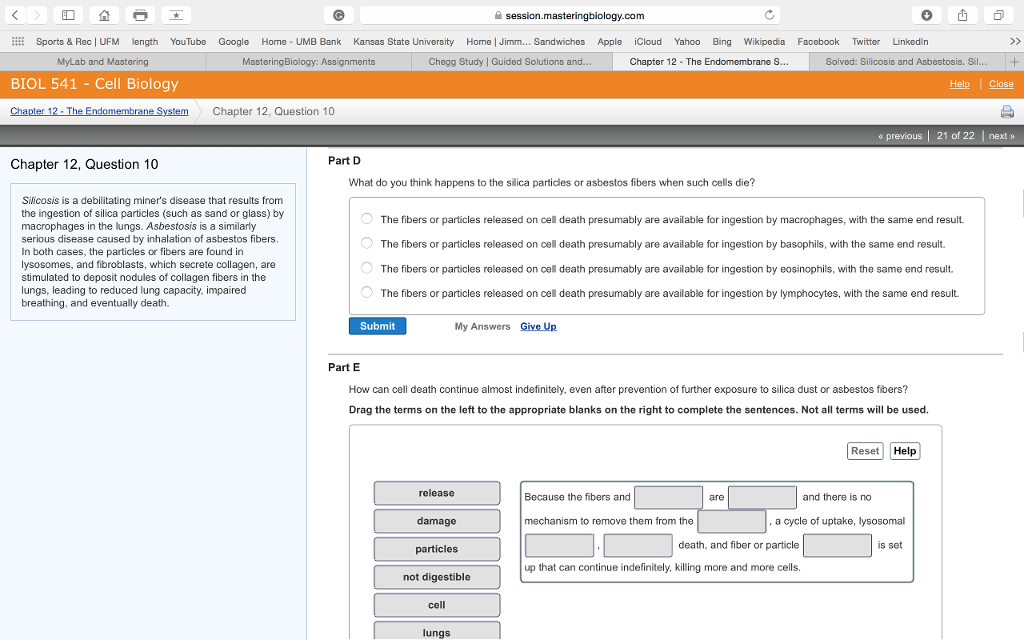Viewport: 1024px width, 640px height.
Task: Switch to the Chegg Study tab
Action: (x=509, y=61)
